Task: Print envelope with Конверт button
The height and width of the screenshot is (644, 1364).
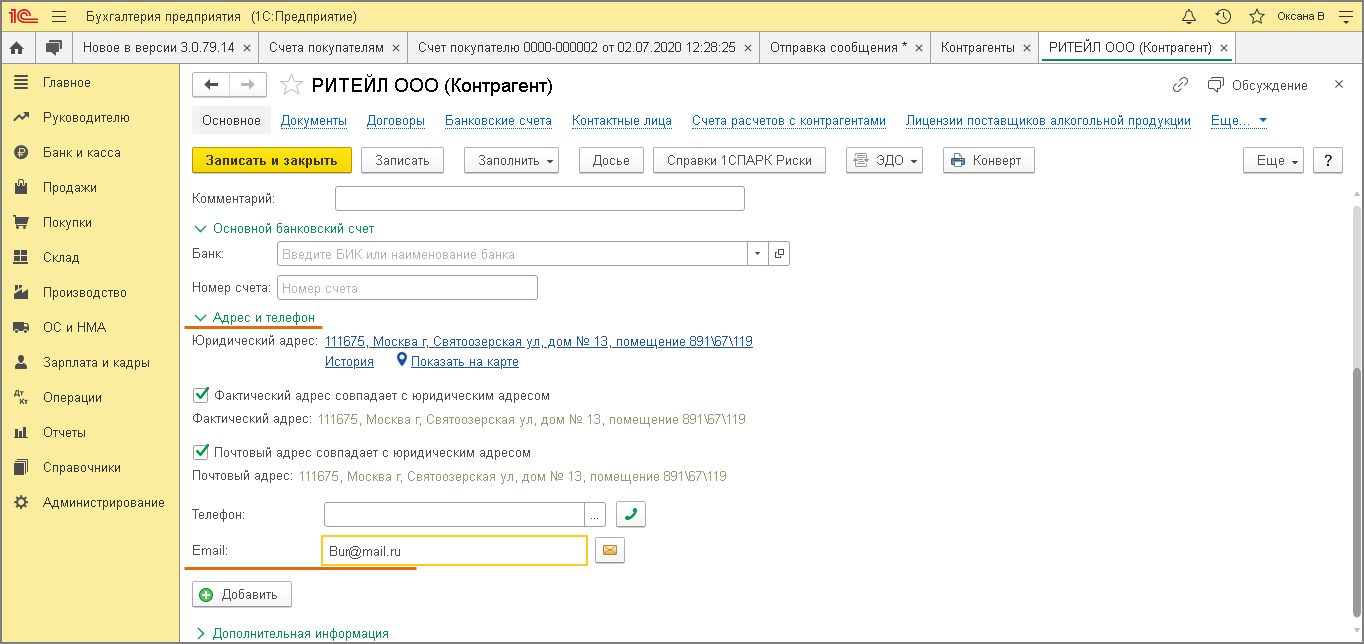Action: coord(988,160)
